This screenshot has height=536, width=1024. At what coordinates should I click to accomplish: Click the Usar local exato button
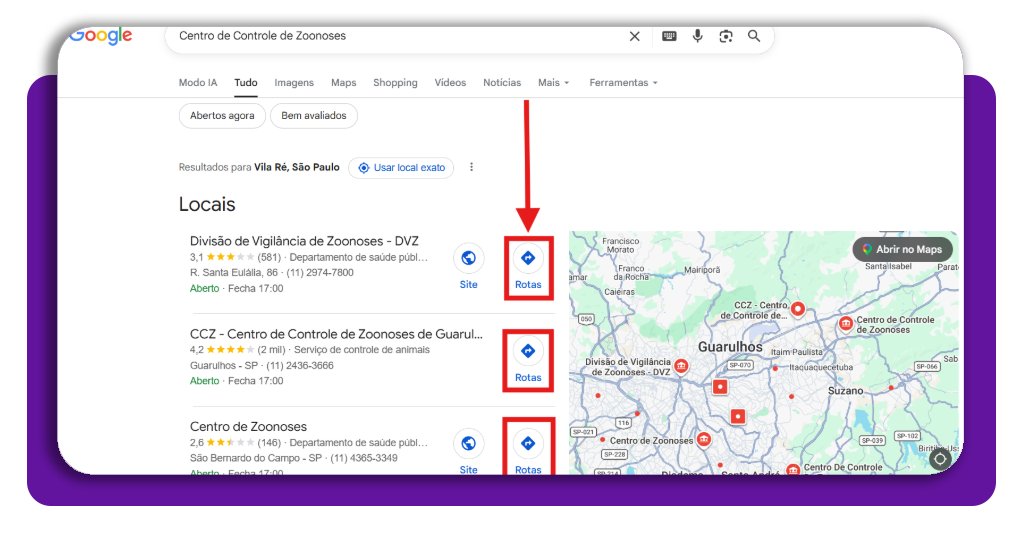pyautogui.click(x=401, y=168)
